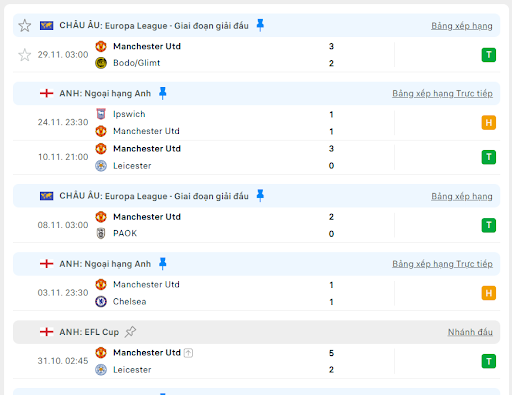Screen dimensions: 512x395
Task: Unpin the second Europa League section
Action: (260, 196)
